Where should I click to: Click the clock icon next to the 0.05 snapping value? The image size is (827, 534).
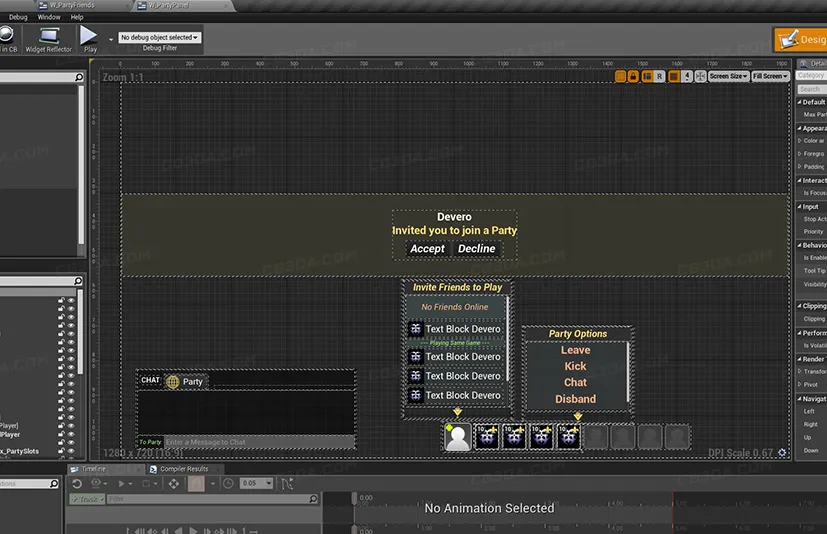[x=228, y=483]
